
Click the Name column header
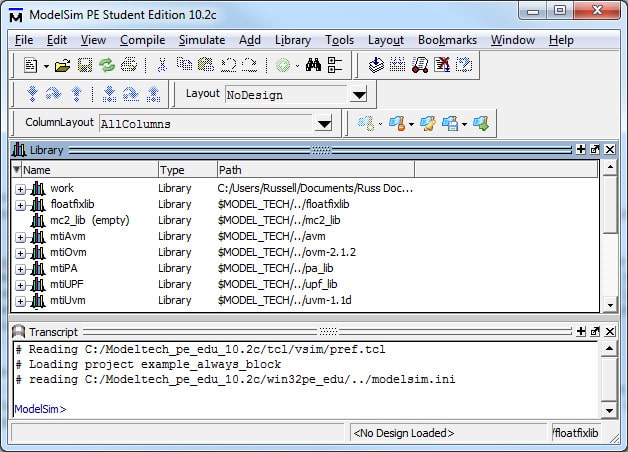click(x=89, y=170)
